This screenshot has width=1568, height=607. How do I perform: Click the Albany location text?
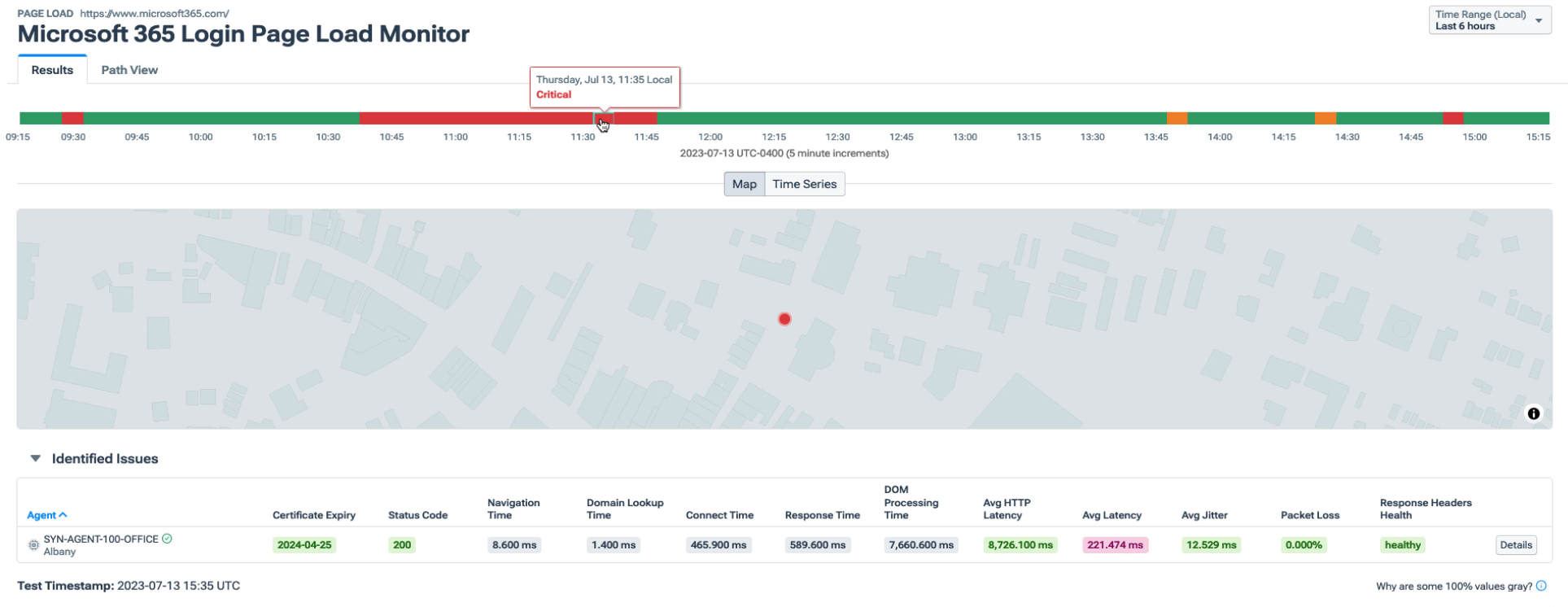[x=59, y=552]
